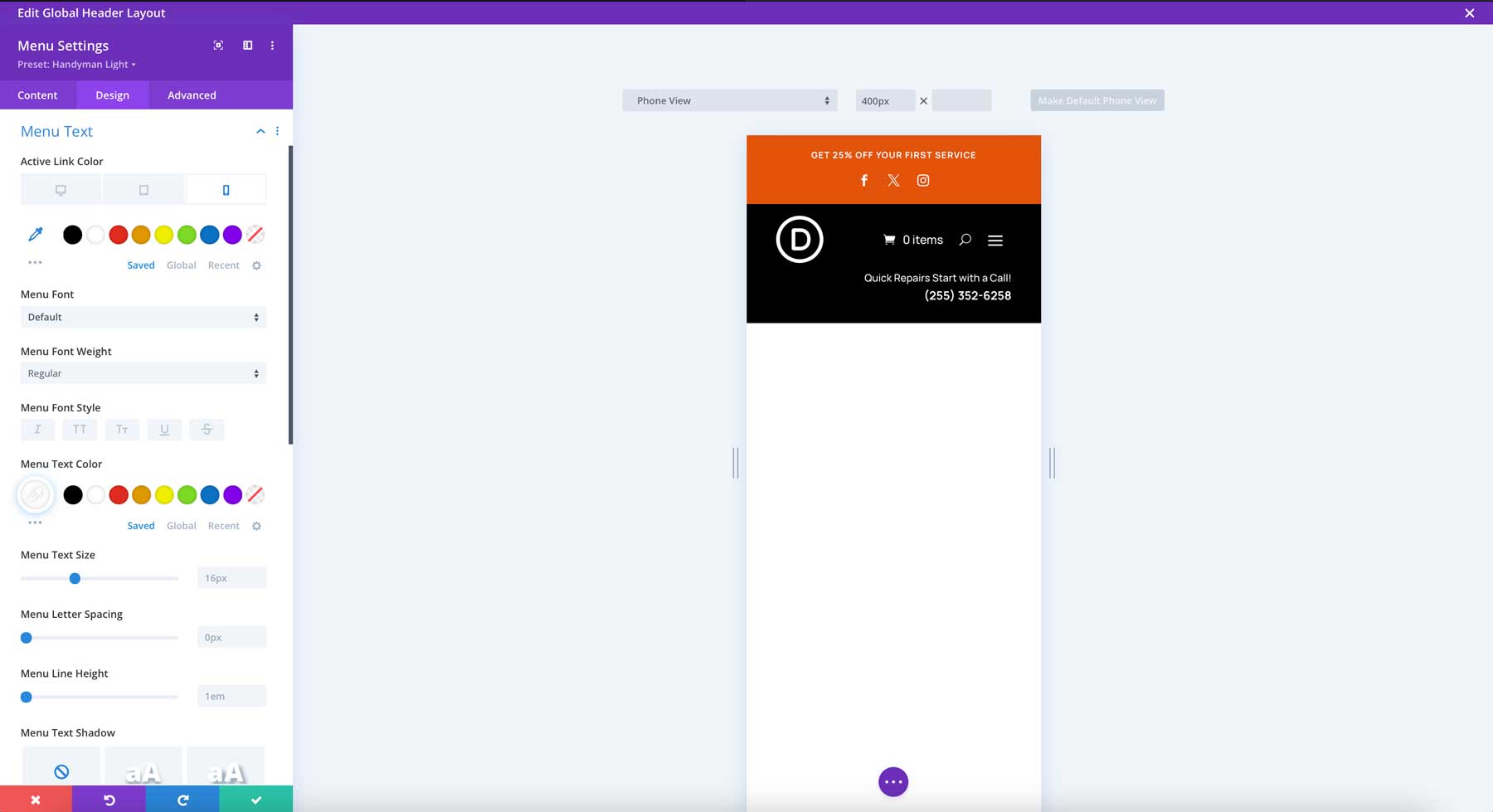Toggle italic for Menu Font Style
The width and height of the screenshot is (1493, 812).
pos(37,429)
